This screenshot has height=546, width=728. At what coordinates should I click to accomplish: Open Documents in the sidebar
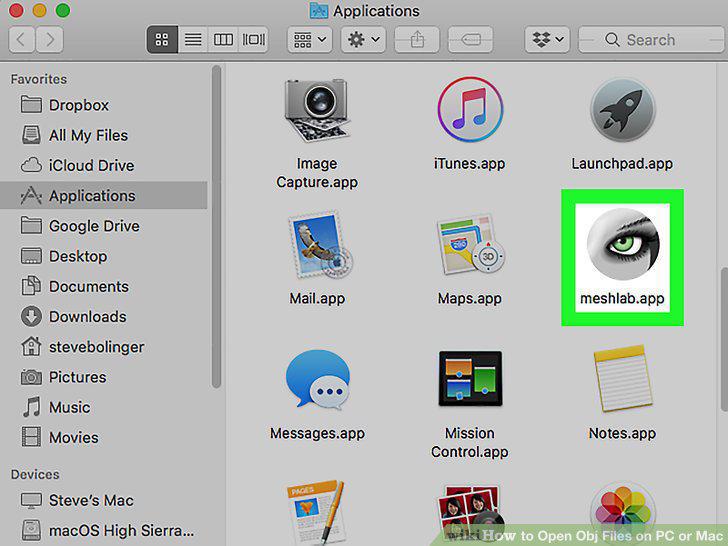click(x=104, y=286)
